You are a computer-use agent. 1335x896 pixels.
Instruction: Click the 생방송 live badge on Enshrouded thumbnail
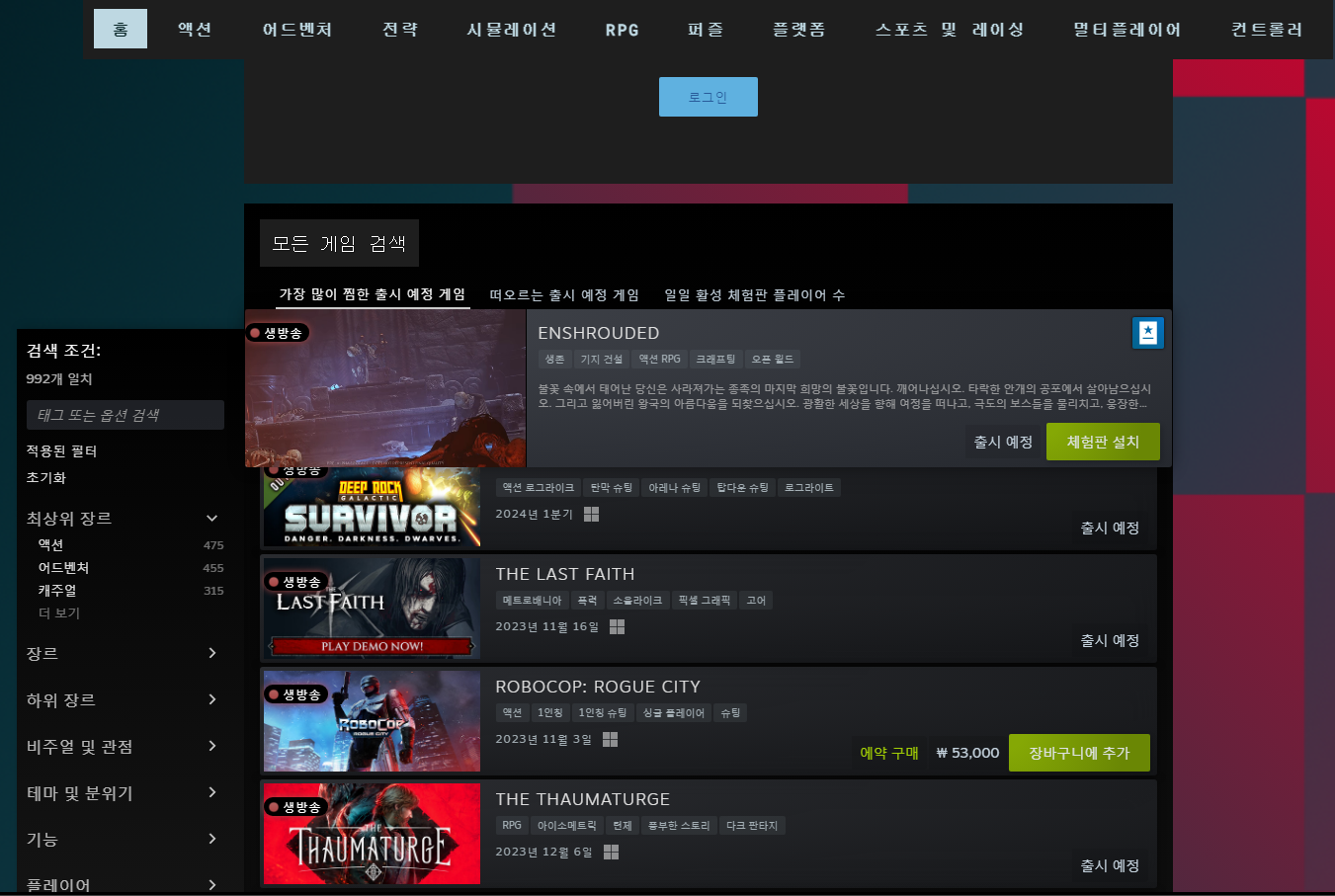point(277,333)
